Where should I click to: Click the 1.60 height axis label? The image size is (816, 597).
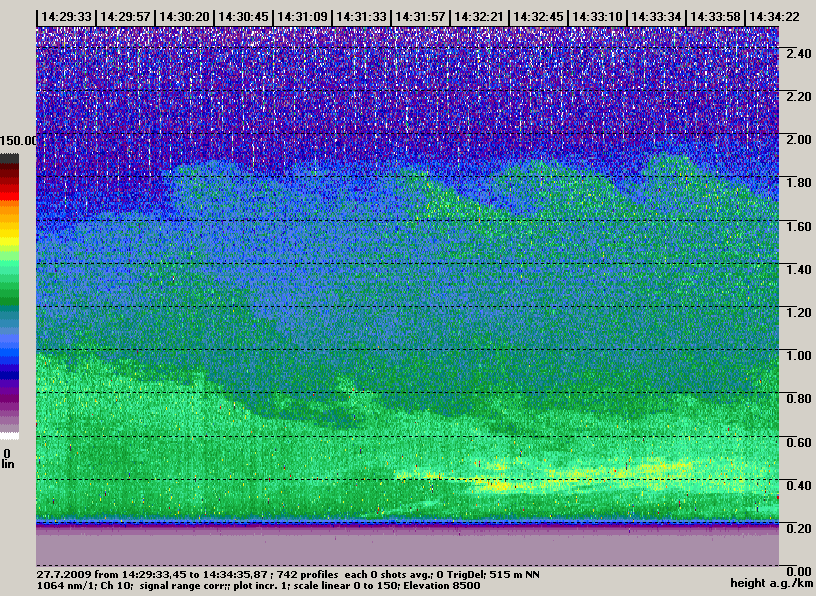798,226
